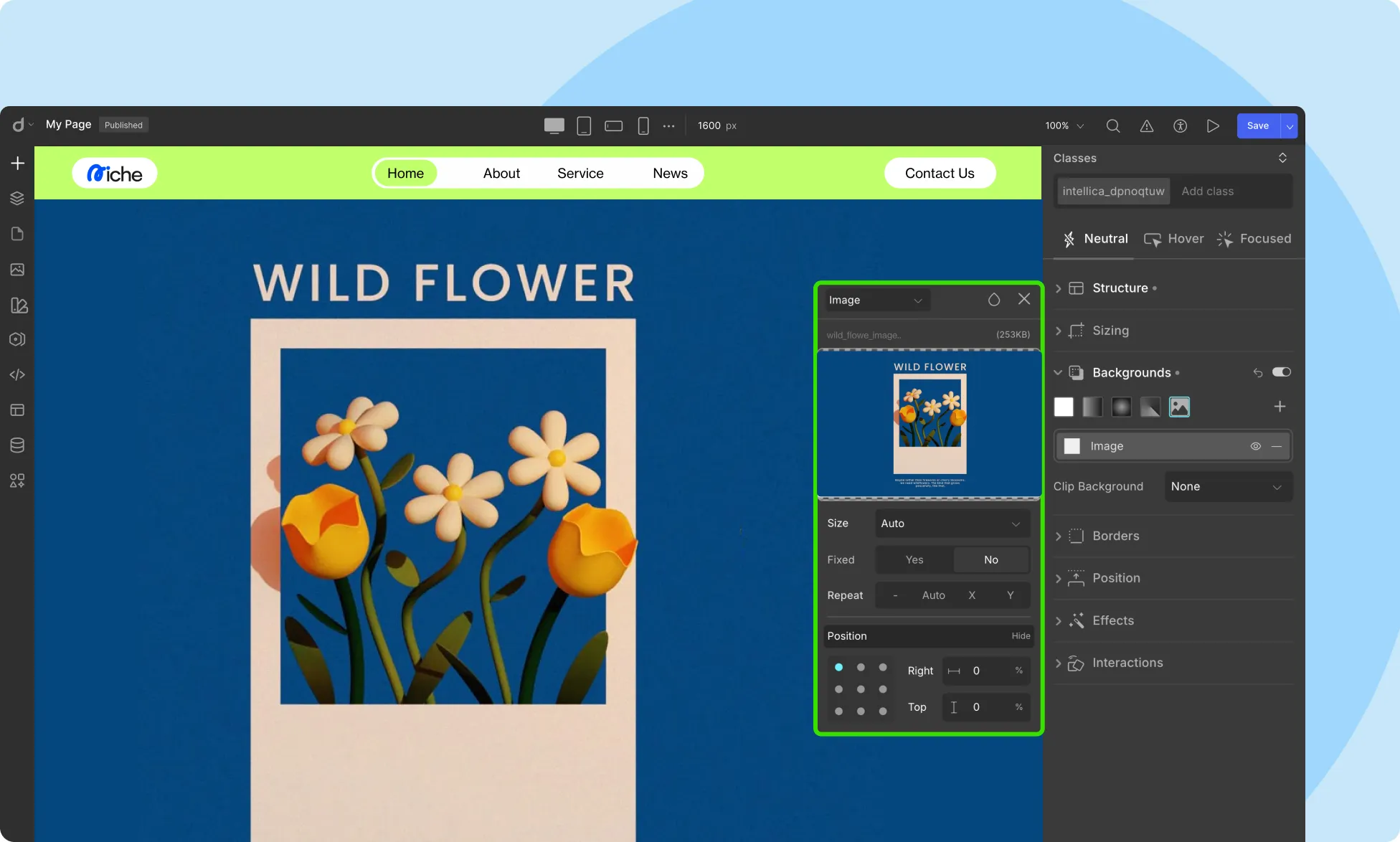The image size is (1400, 842).
Task: Click Service in the page navigation
Action: pyautogui.click(x=580, y=174)
